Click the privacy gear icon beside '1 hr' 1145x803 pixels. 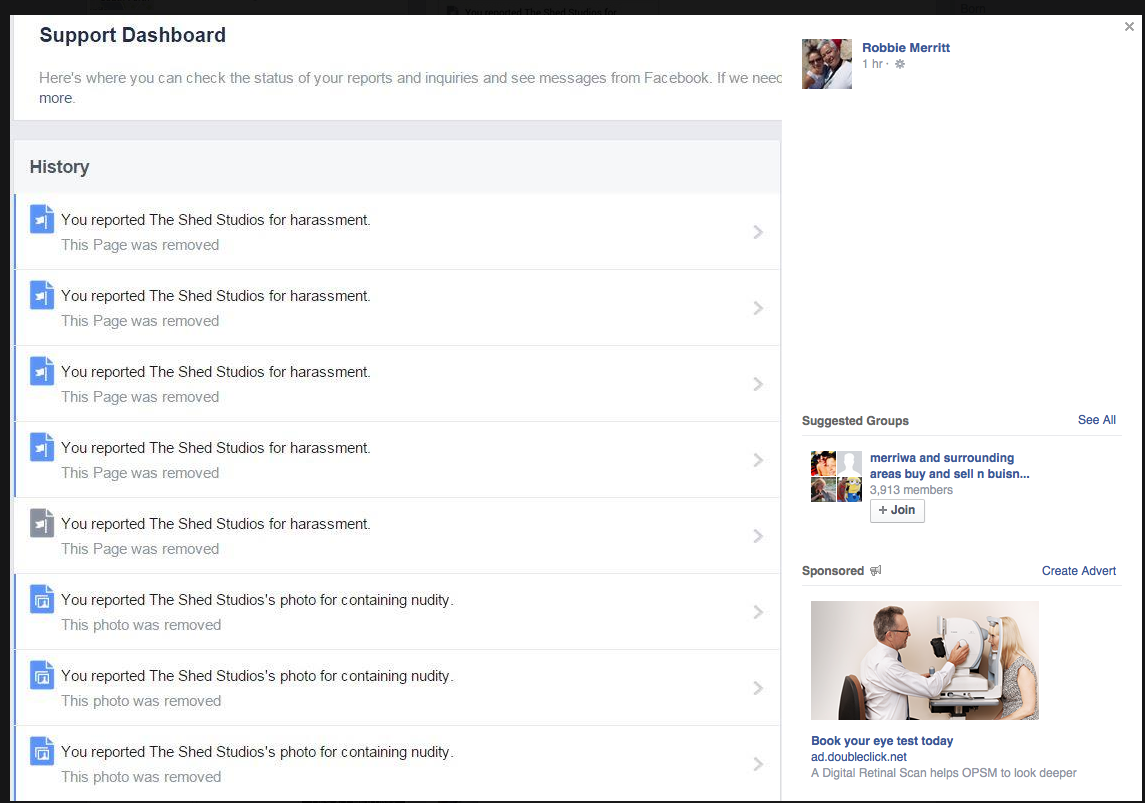899,64
